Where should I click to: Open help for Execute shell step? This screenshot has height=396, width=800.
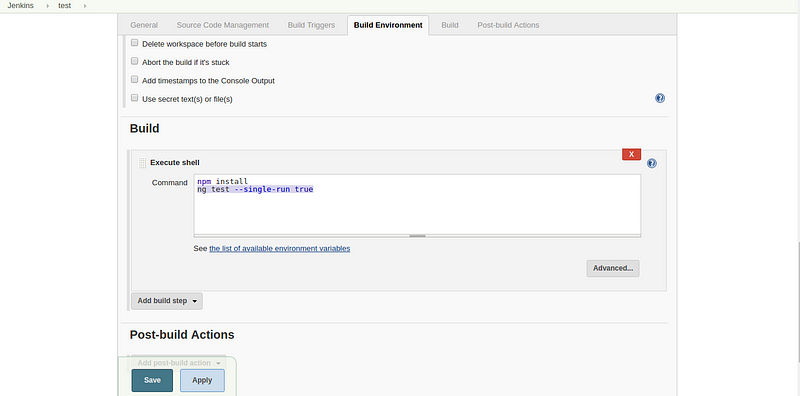point(652,163)
